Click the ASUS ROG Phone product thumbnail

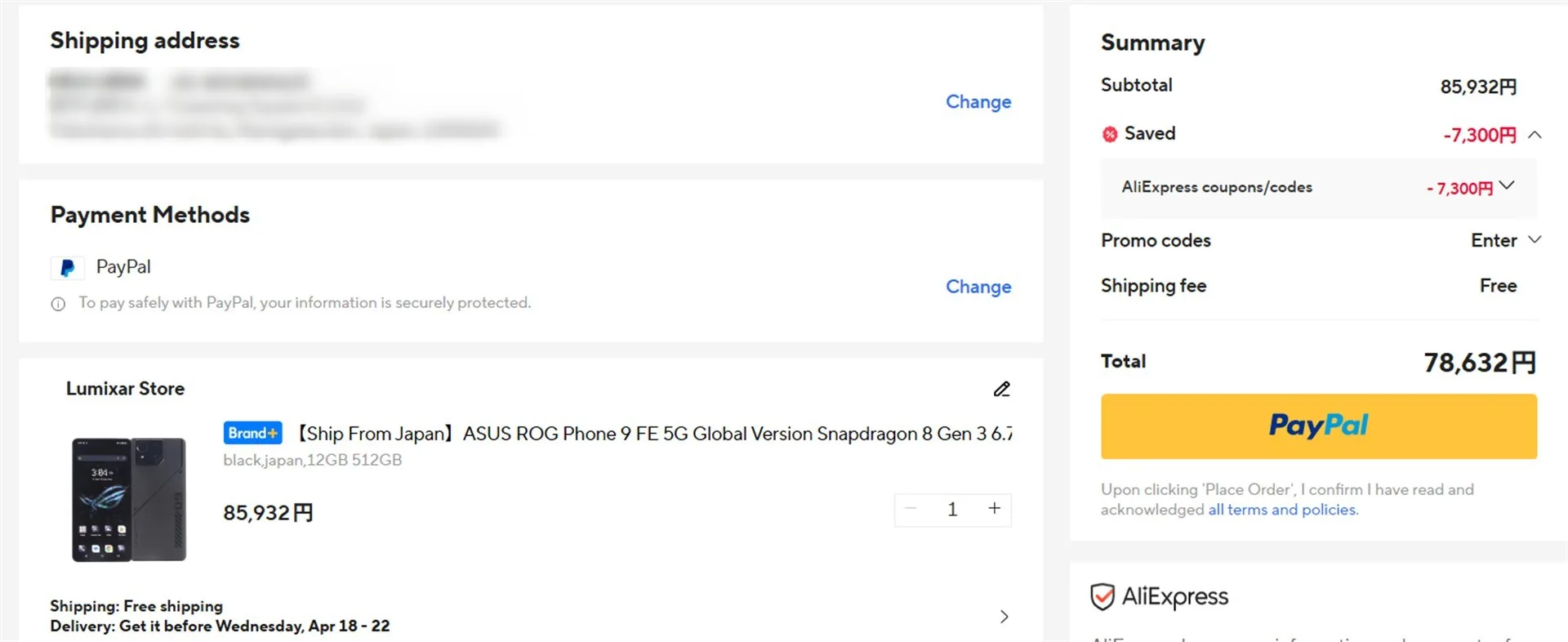[x=129, y=500]
